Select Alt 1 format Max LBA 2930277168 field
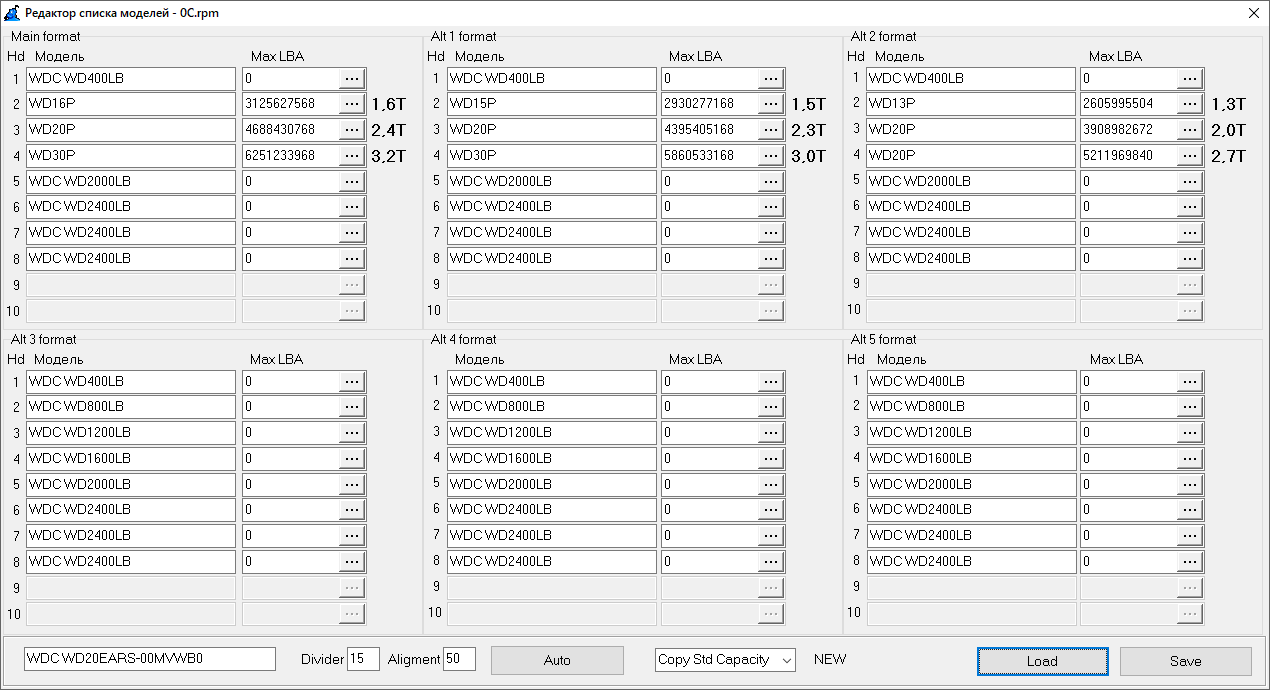This screenshot has width=1270, height=690. [710, 104]
